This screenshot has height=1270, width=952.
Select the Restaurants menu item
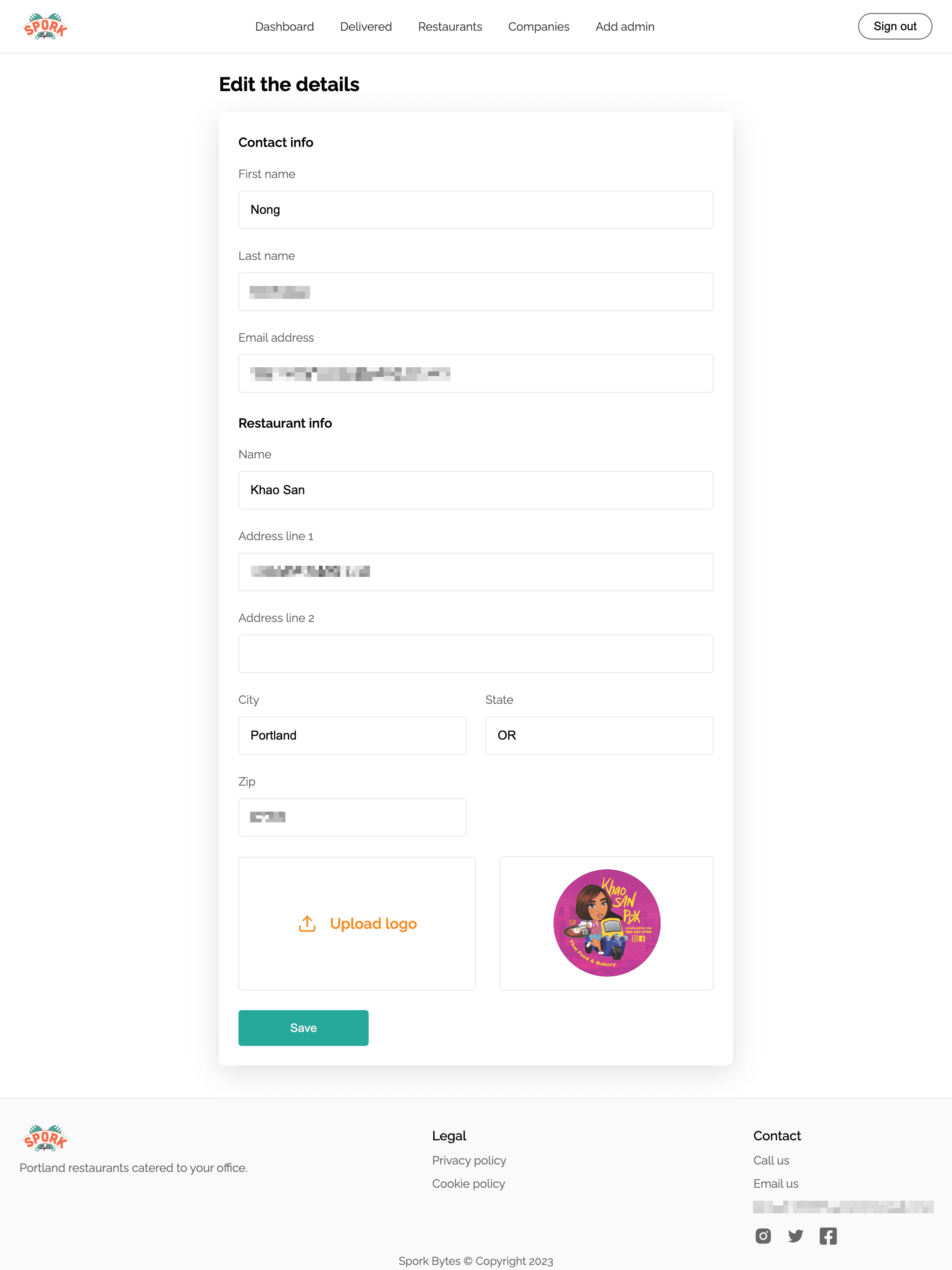click(x=449, y=26)
